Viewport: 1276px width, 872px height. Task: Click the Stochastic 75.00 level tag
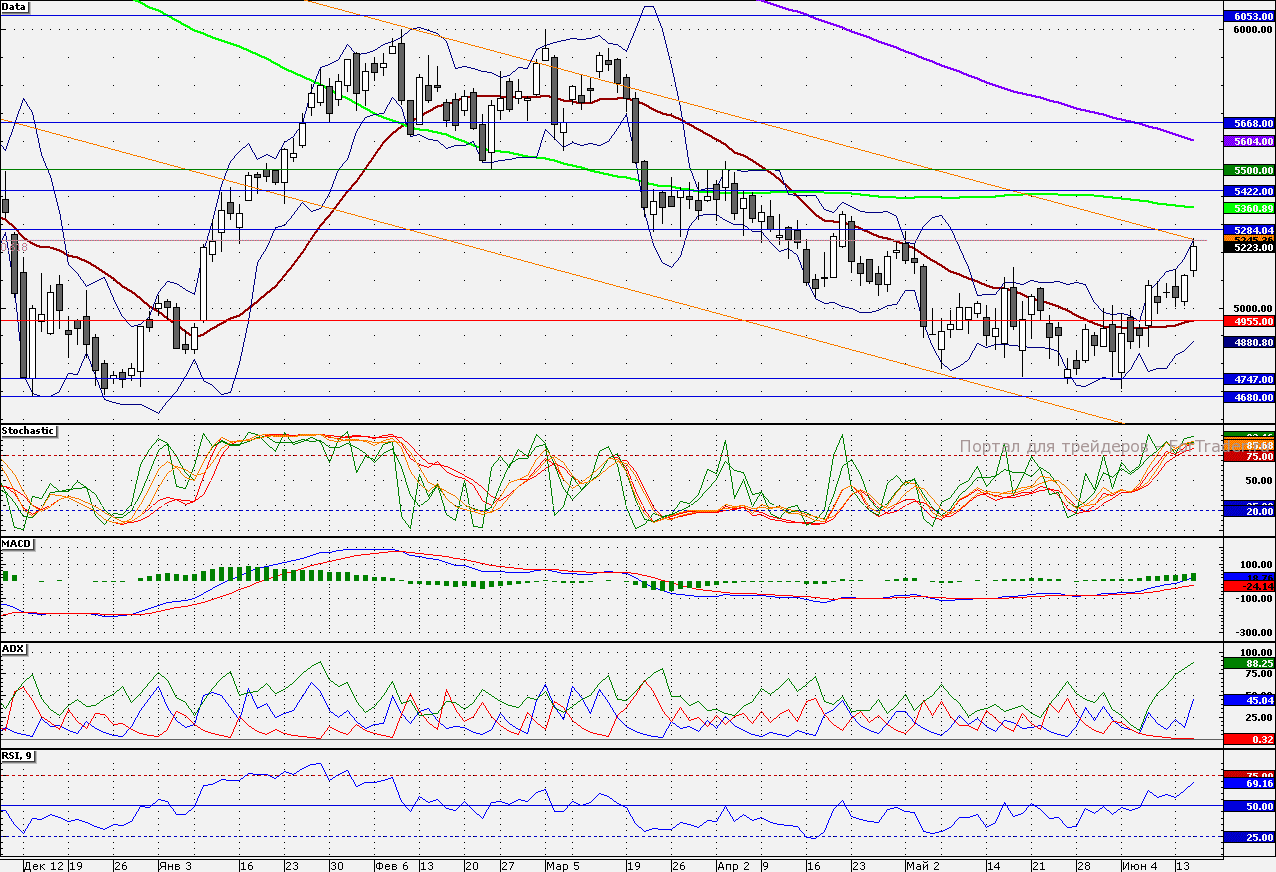pos(1250,456)
